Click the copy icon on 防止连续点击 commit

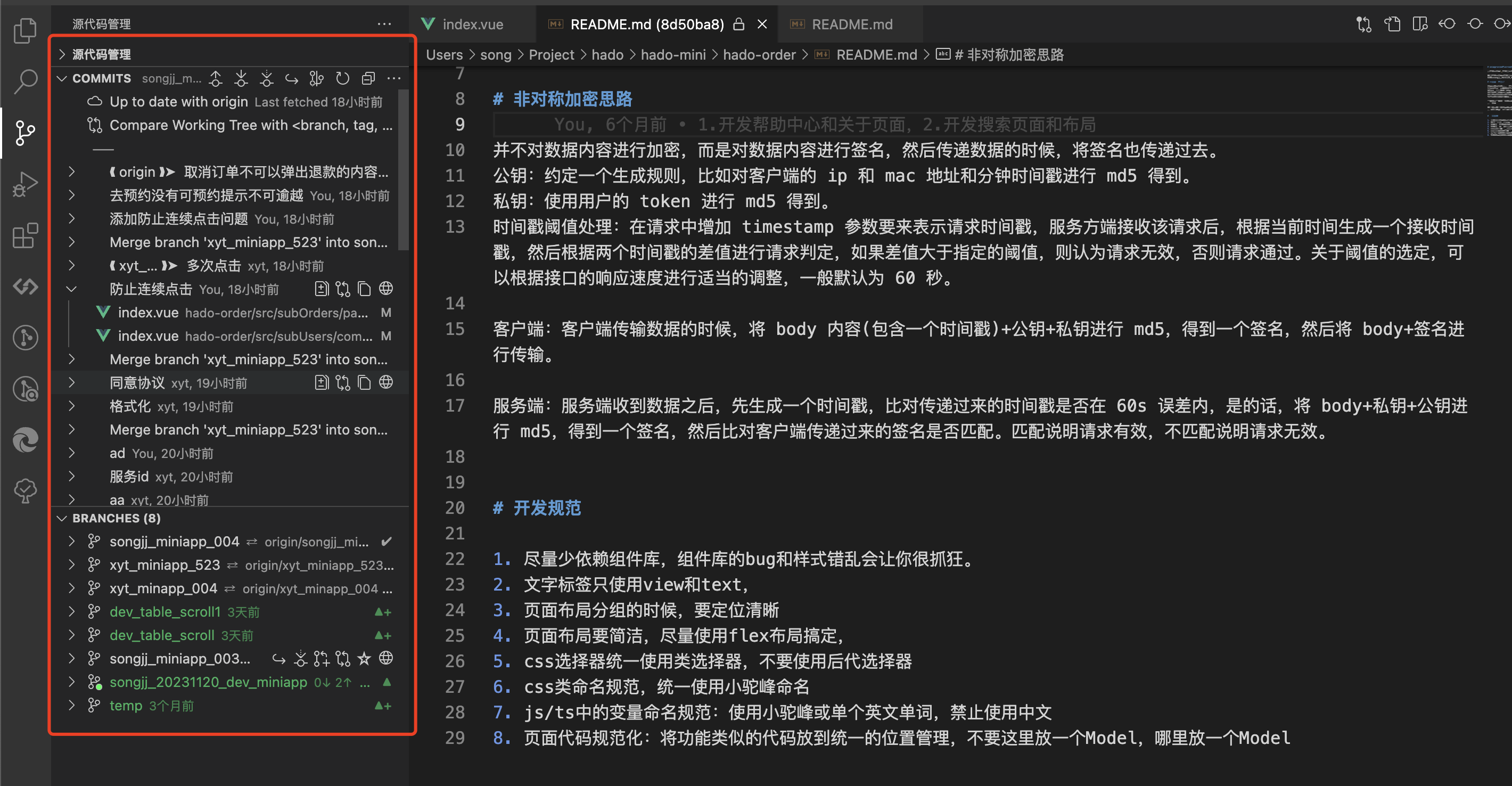(365, 289)
